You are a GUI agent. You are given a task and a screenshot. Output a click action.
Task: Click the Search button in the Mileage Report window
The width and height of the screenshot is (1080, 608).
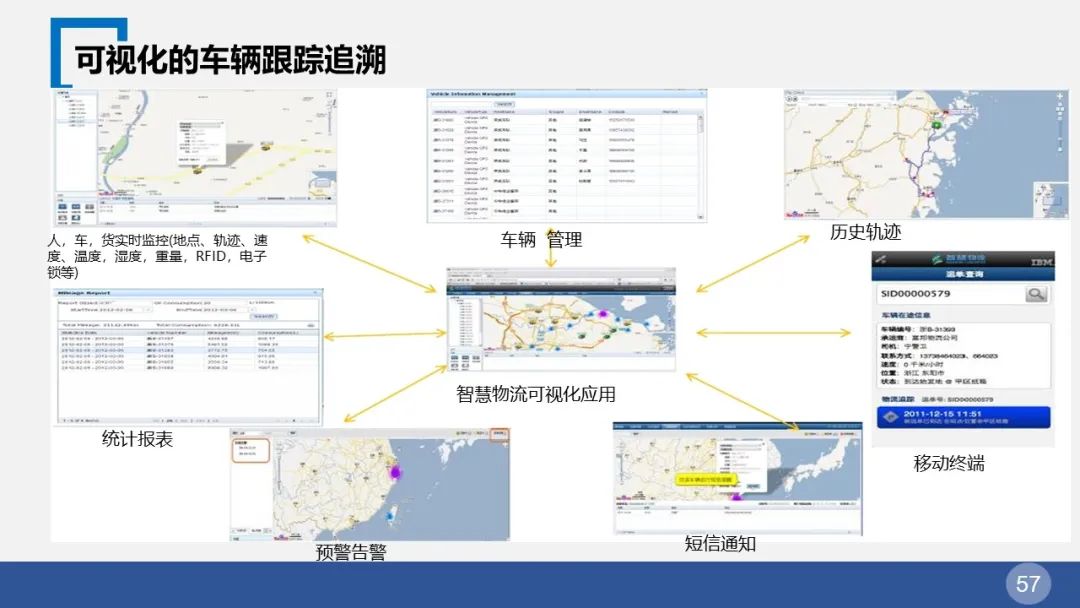[x=264, y=316]
